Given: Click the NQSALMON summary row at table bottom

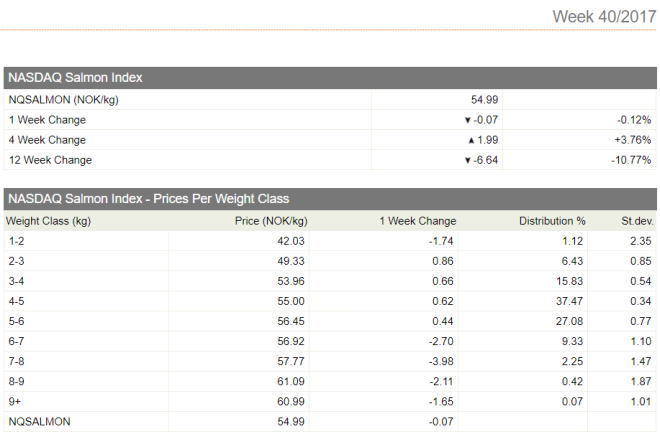Looking at the screenshot, I should pos(330,422).
